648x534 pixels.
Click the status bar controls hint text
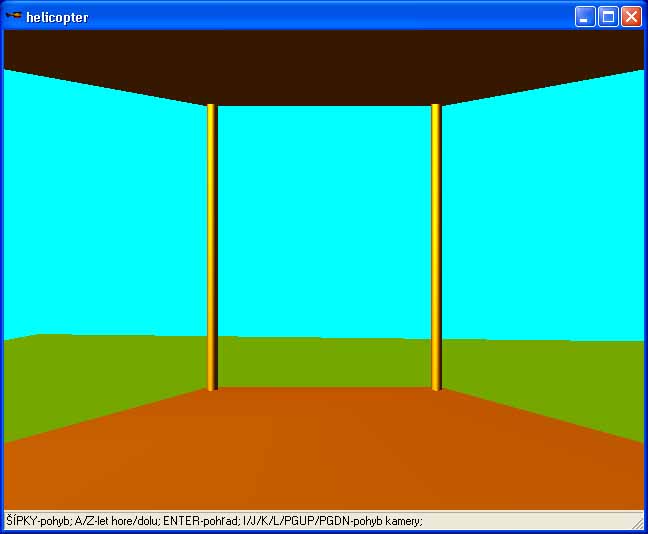pyautogui.click(x=214, y=521)
